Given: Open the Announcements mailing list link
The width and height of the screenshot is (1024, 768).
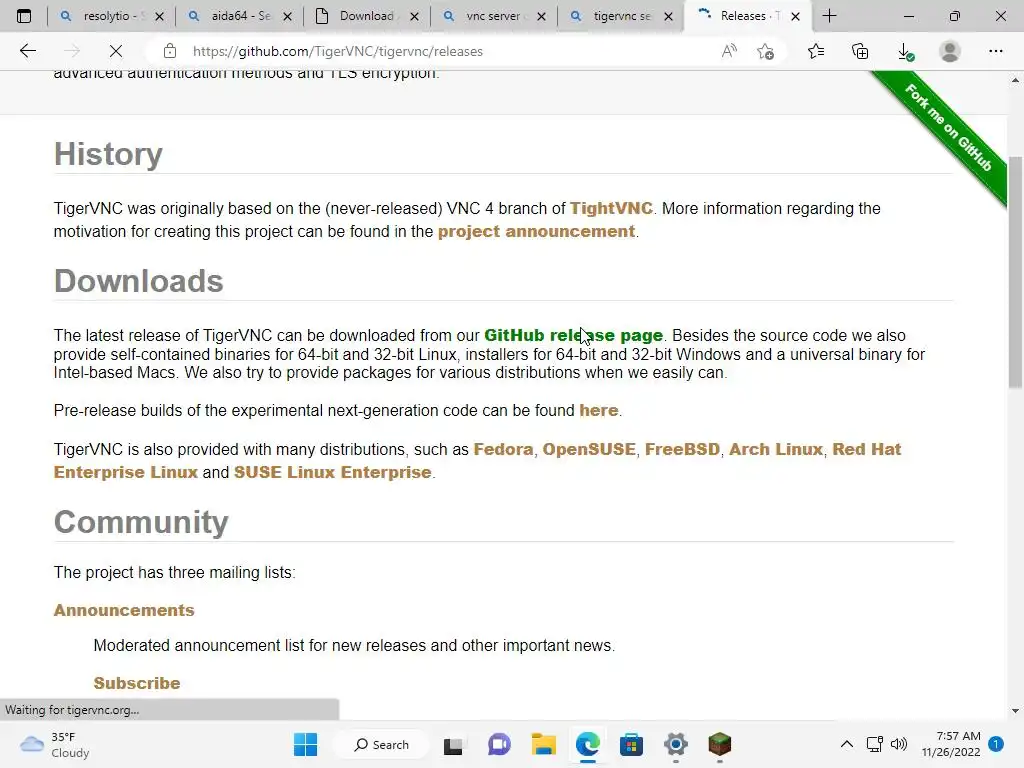Looking at the screenshot, I should pos(124,610).
